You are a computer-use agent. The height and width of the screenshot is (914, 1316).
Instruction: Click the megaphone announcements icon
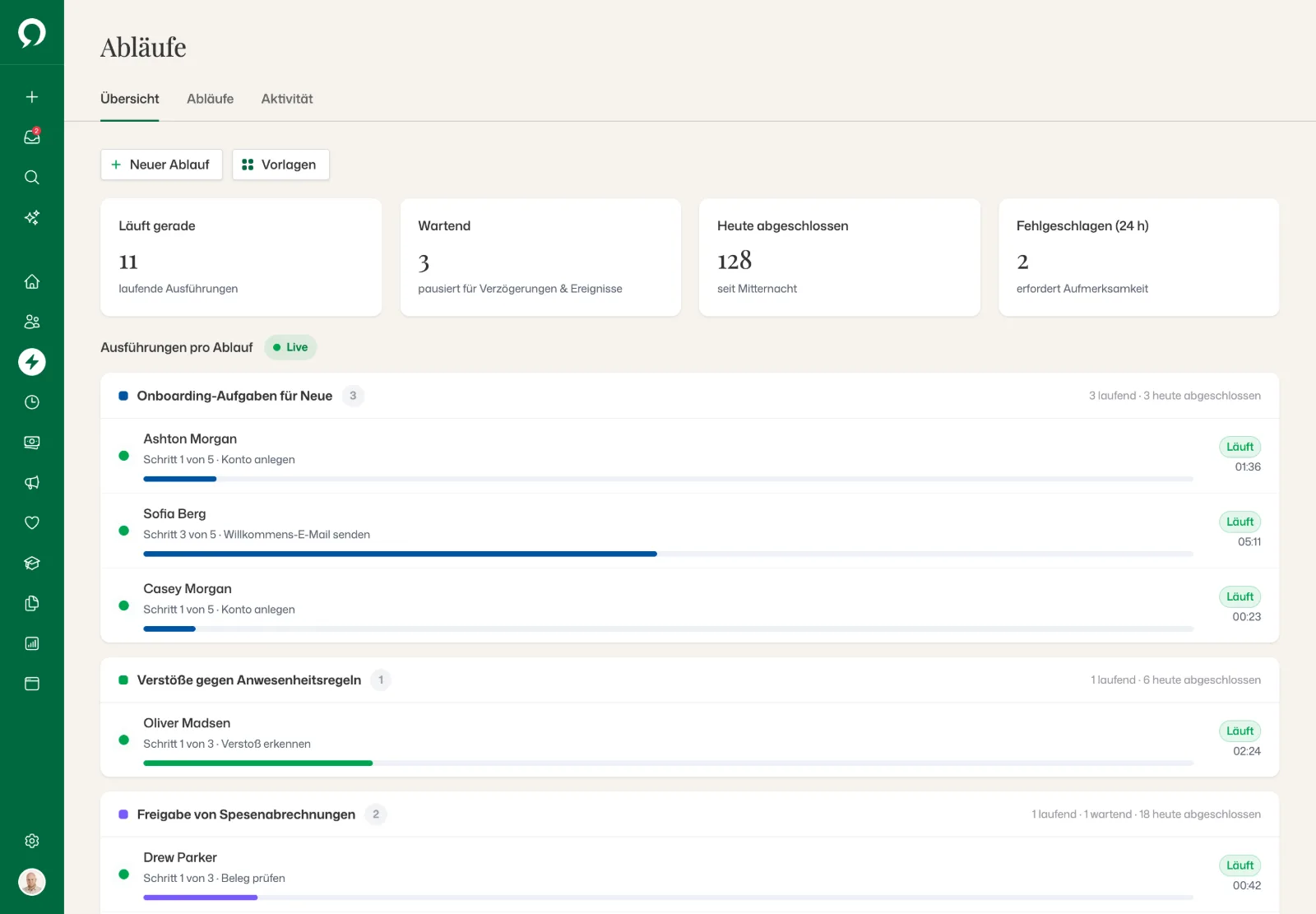pos(32,483)
